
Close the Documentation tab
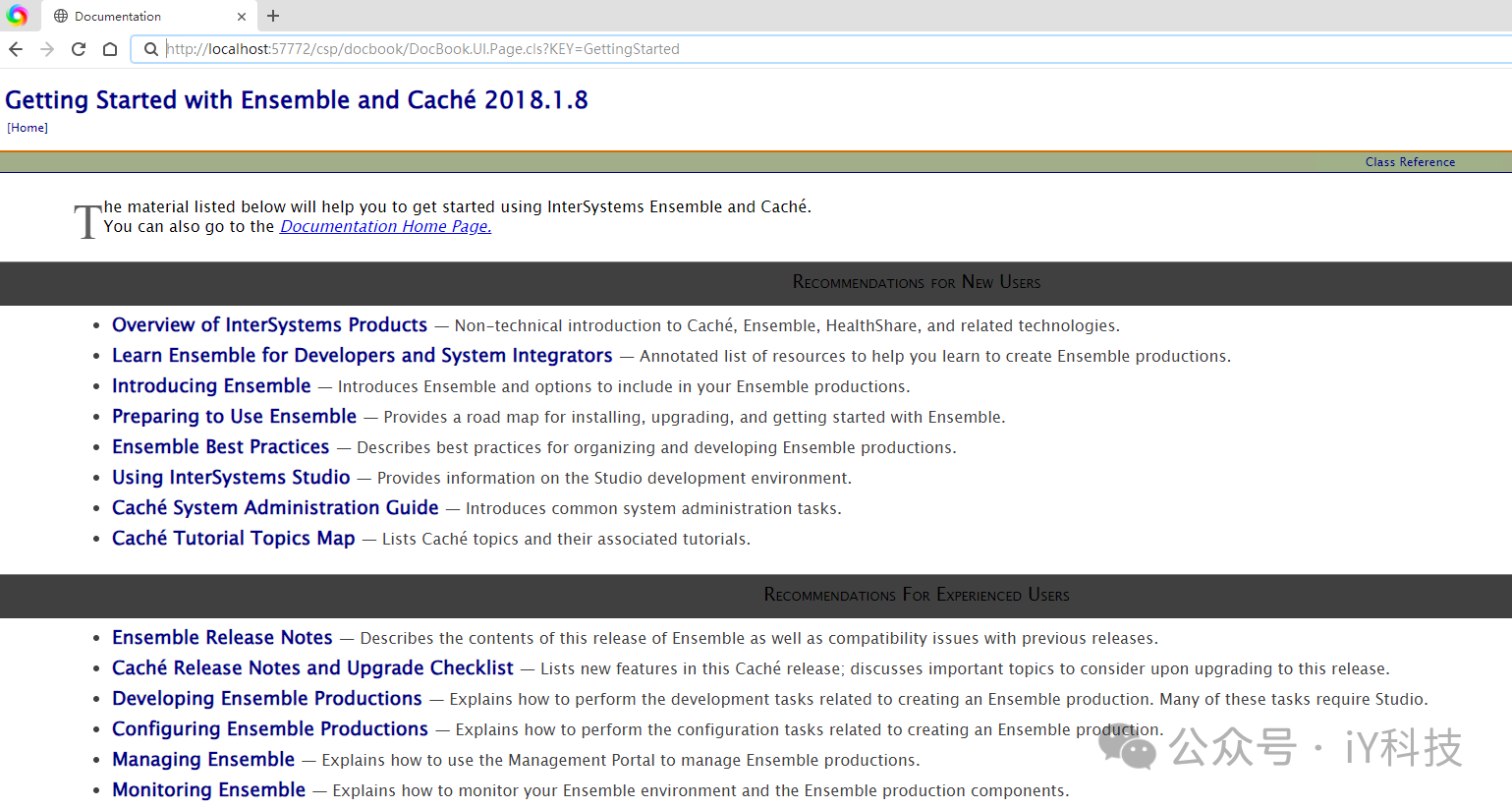pyautogui.click(x=242, y=17)
